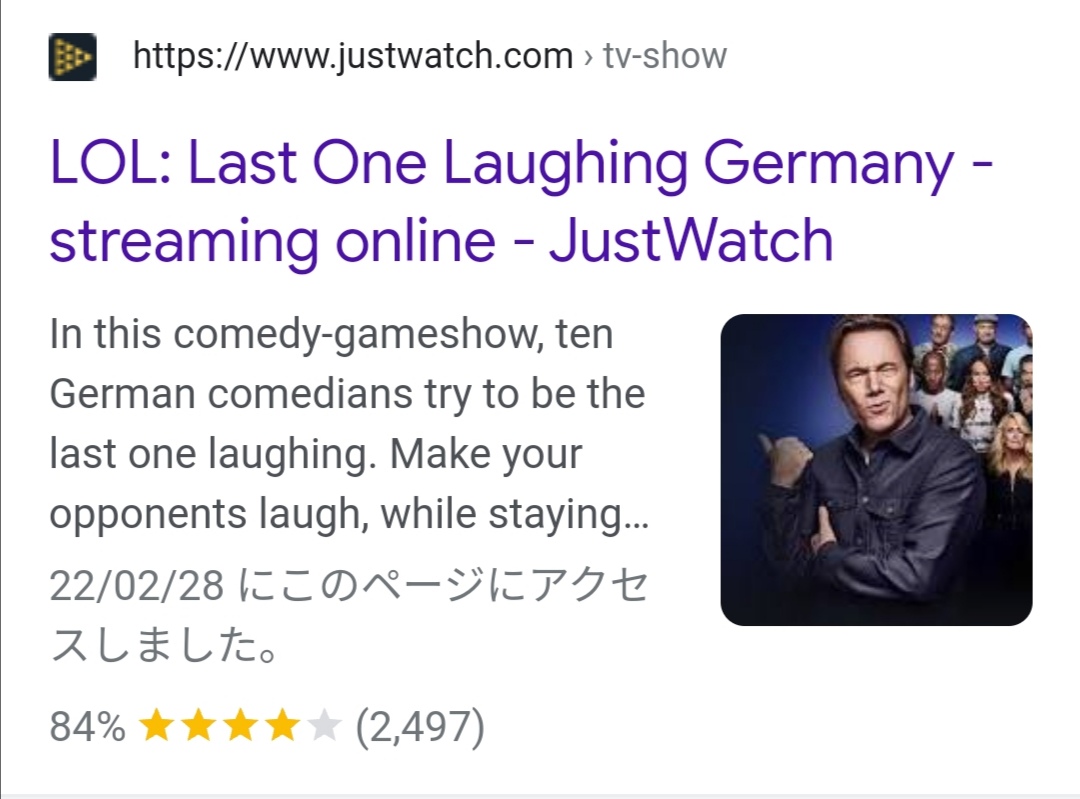Image resolution: width=1080 pixels, height=799 pixels.
Task: Select the tv-show breadcrumb segment
Action: pyautogui.click(x=665, y=56)
